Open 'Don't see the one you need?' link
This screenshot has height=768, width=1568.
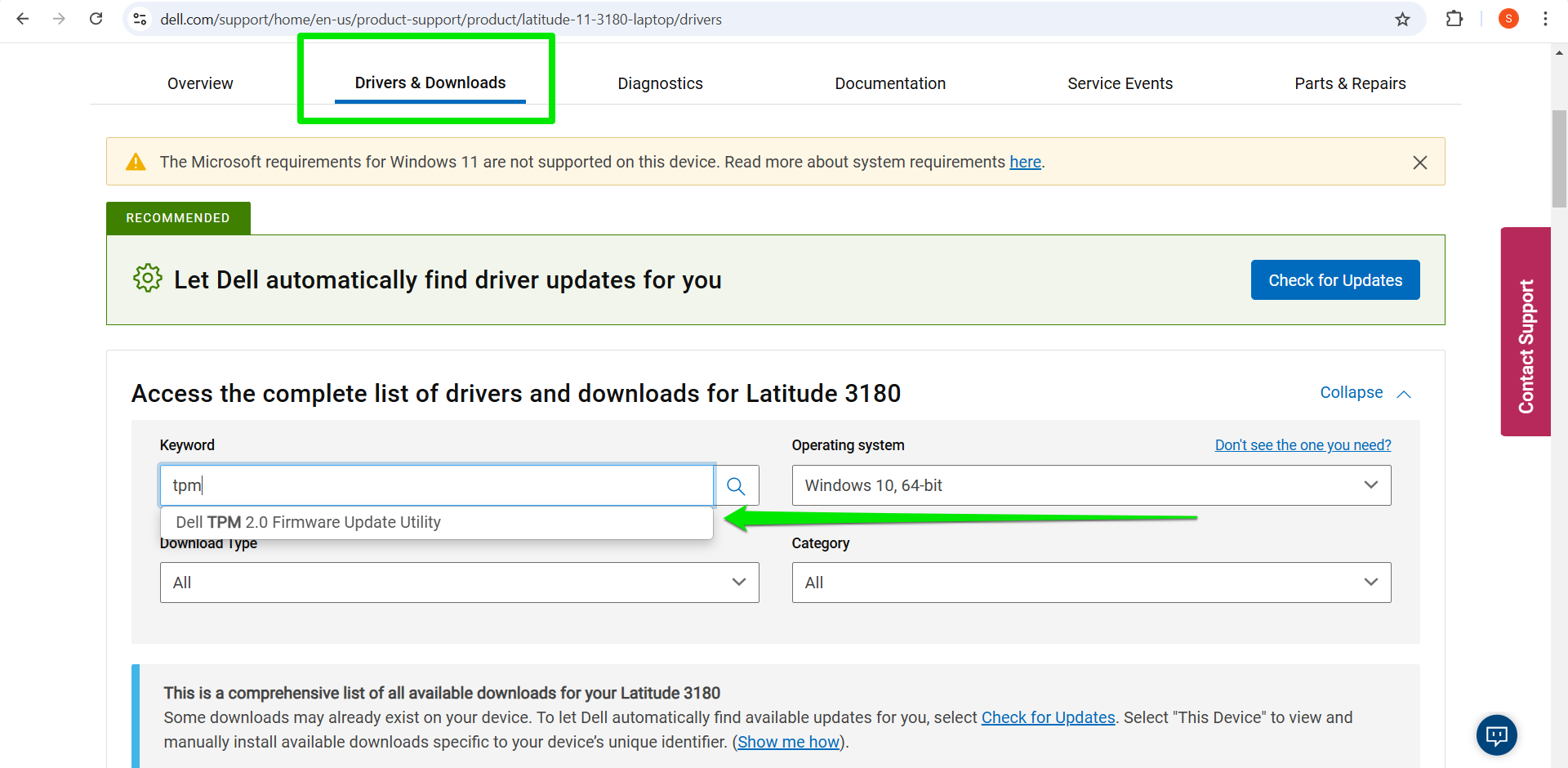click(1303, 445)
